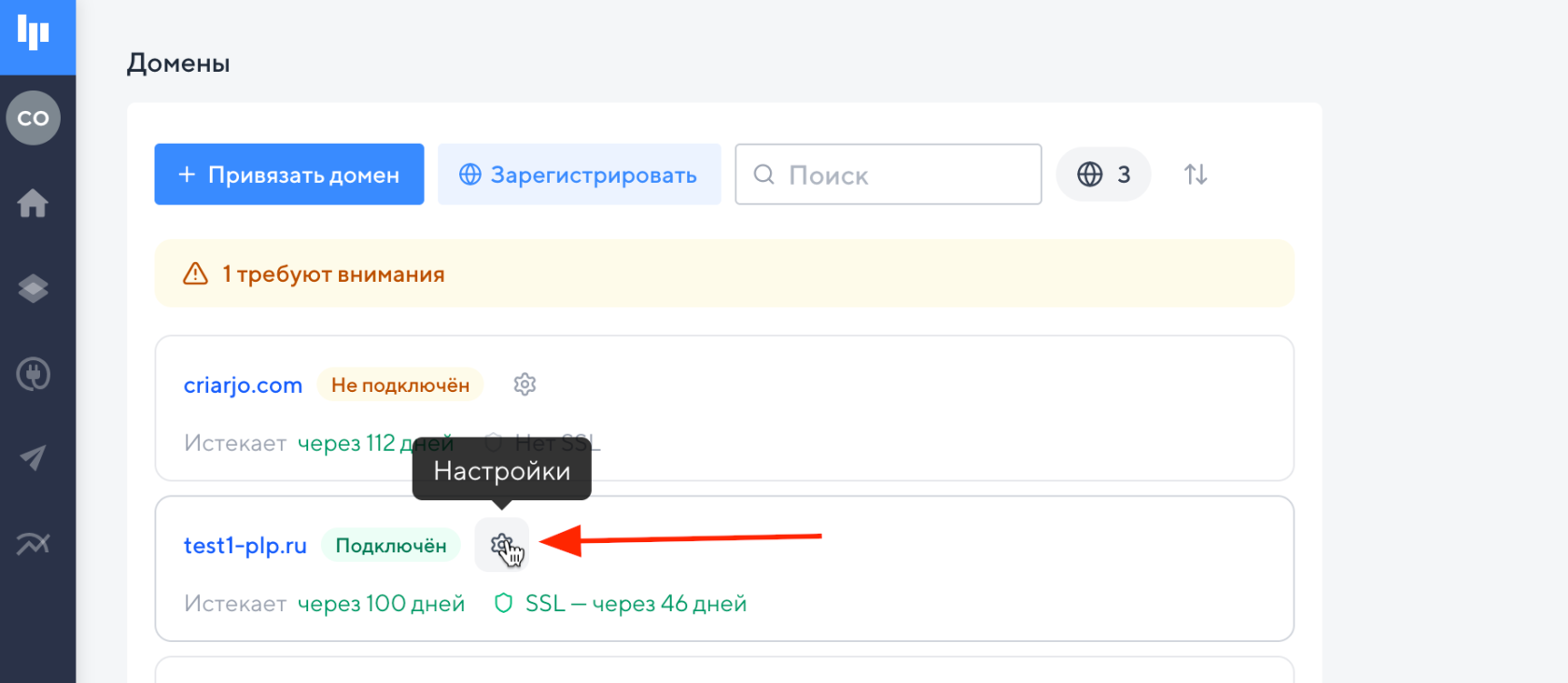
Task: Click the Привязать домен button
Action: pos(289,174)
